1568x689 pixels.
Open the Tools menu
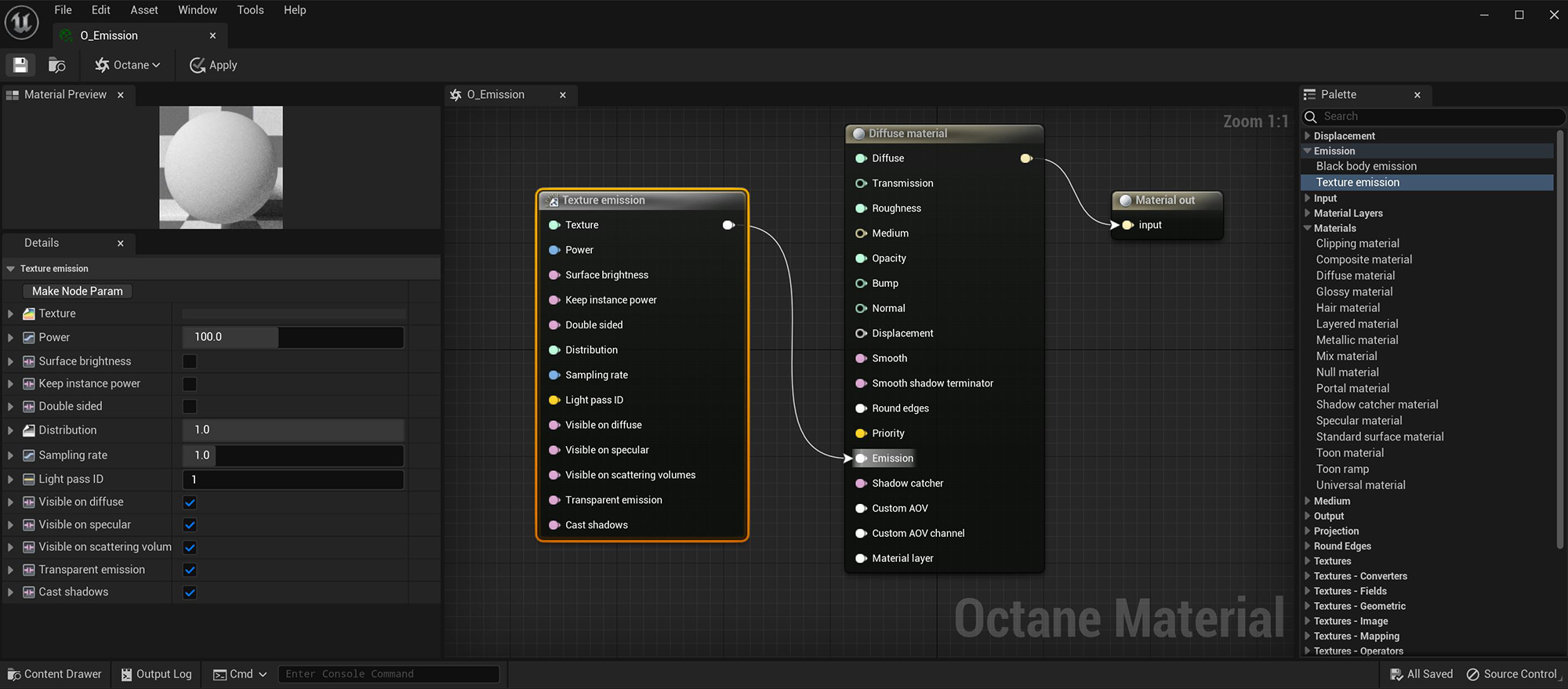click(x=250, y=10)
